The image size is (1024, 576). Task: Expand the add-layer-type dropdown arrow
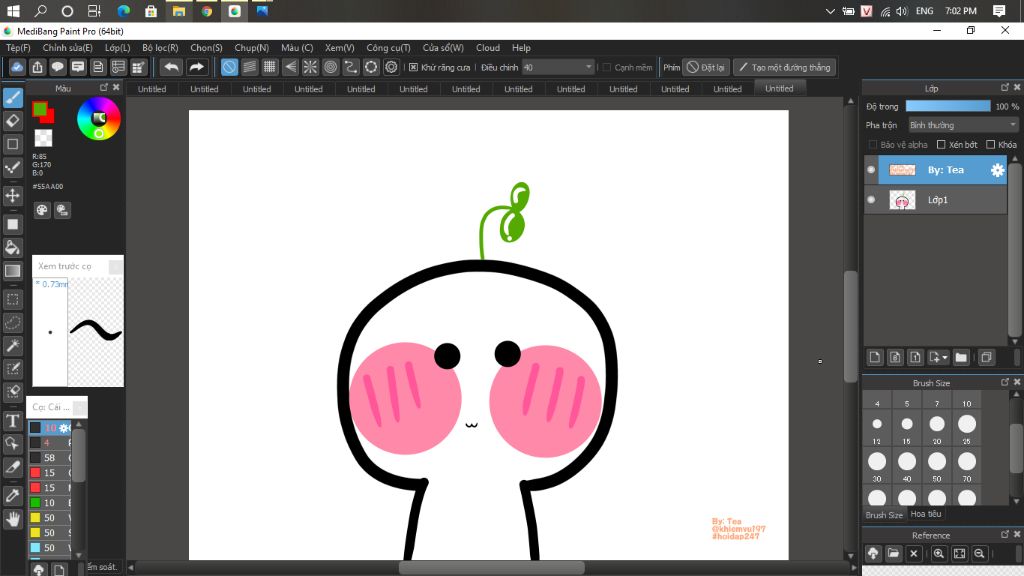tap(945, 357)
